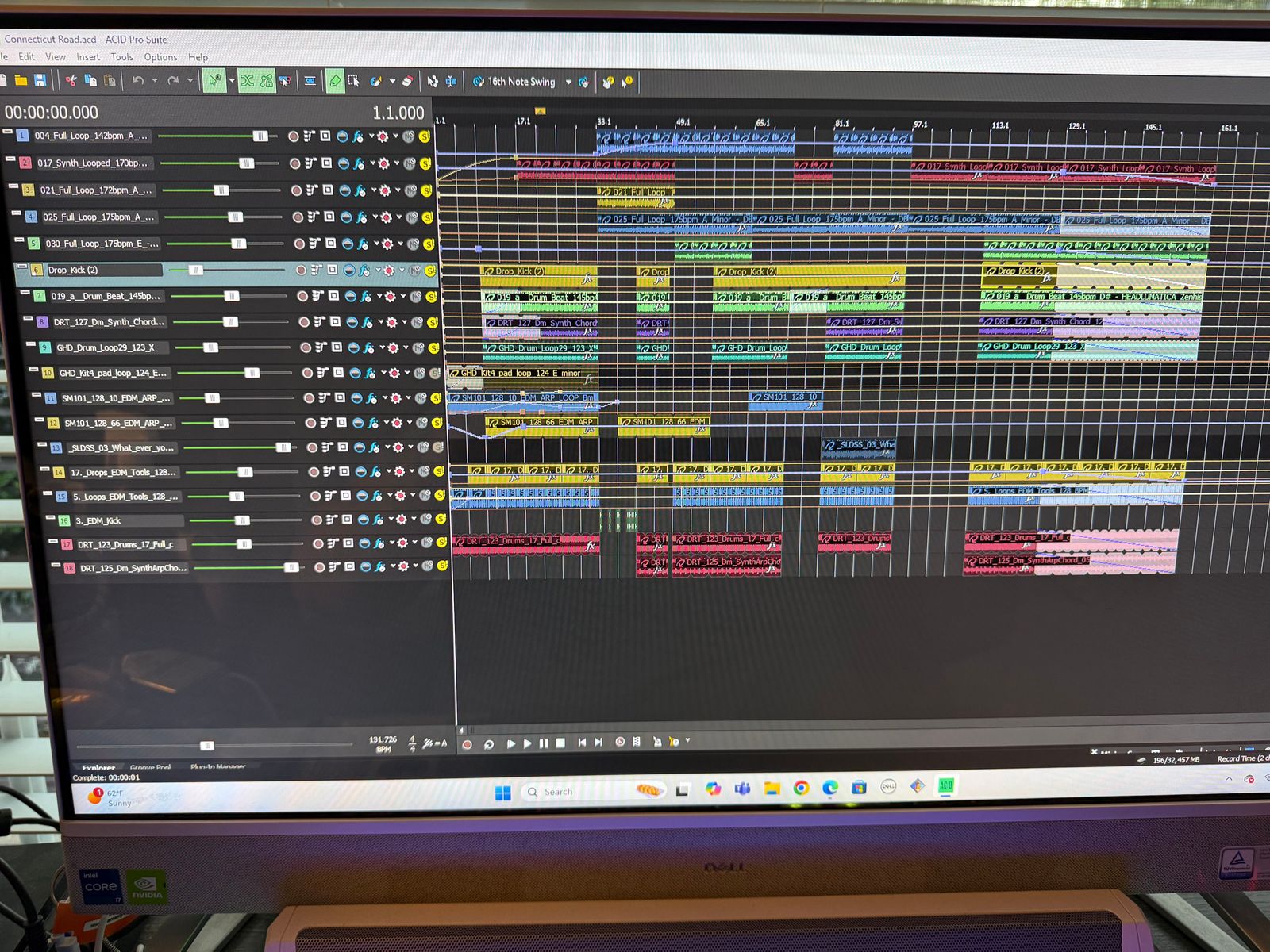Screen dimensions: 1270x952
Task: Open Track FX on 004_Full_Loop track
Action: [358, 136]
